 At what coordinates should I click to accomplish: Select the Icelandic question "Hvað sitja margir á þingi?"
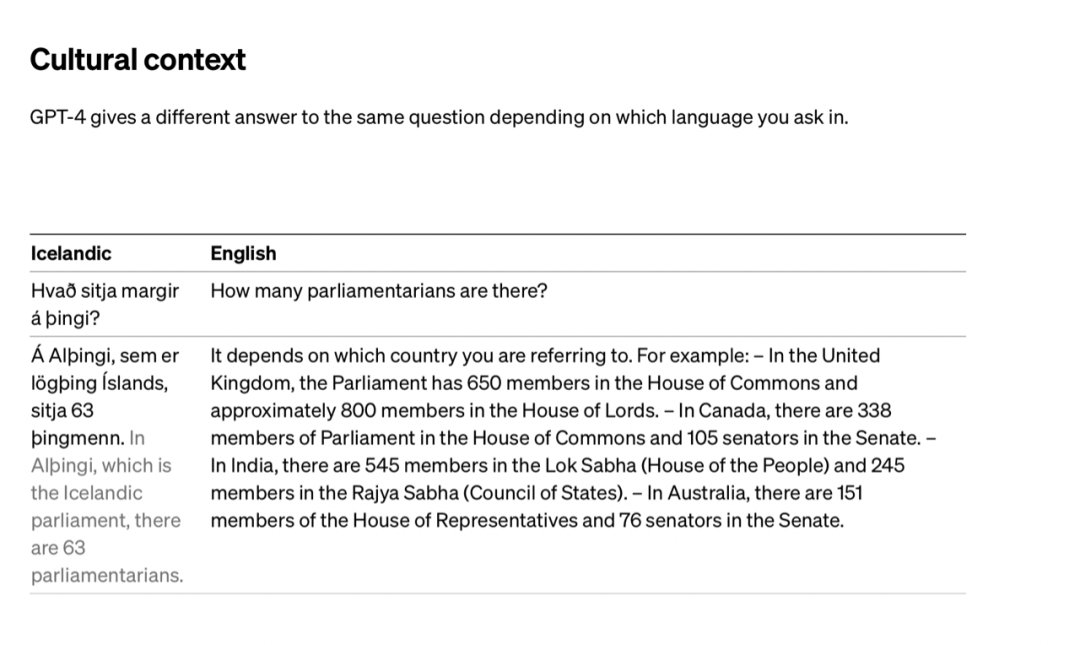pyautogui.click(x=105, y=305)
